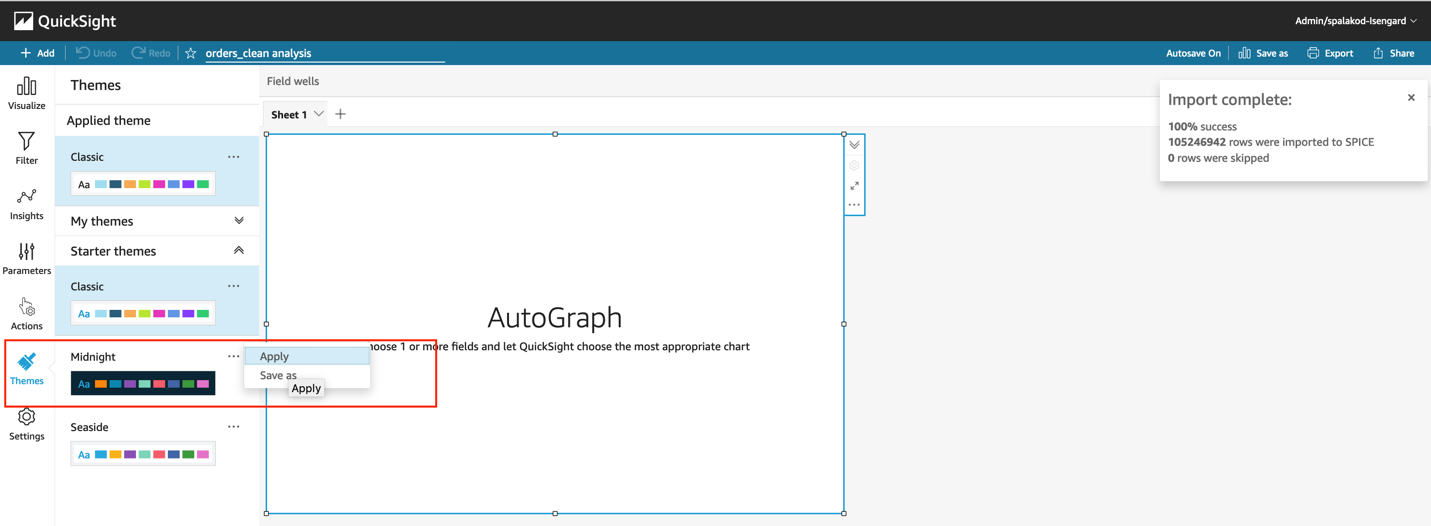Expand the Field wells bar

tap(293, 81)
